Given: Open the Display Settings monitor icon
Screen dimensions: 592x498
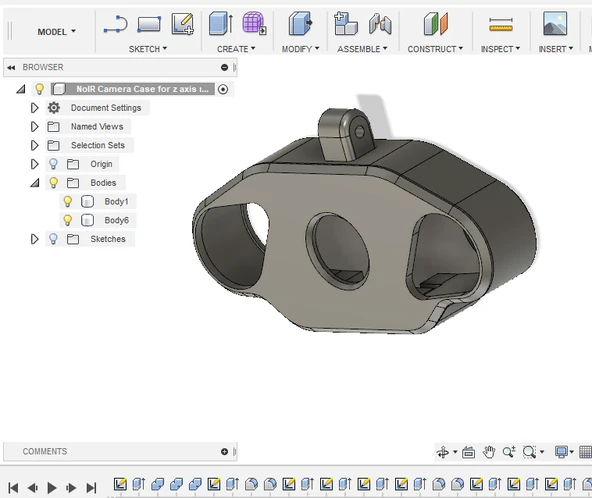Looking at the screenshot, I should coord(561,452).
